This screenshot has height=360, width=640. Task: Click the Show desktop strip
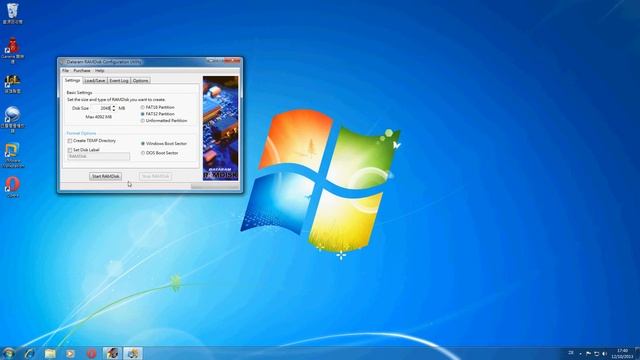pyautogui.click(x=637, y=353)
